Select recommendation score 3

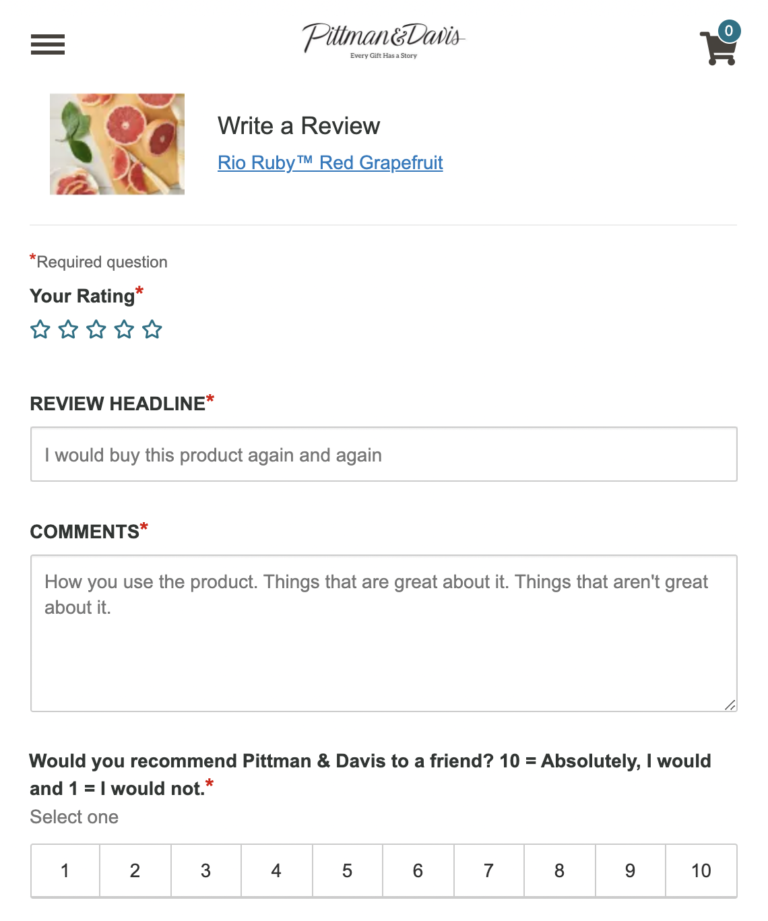(x=206, y=870)
